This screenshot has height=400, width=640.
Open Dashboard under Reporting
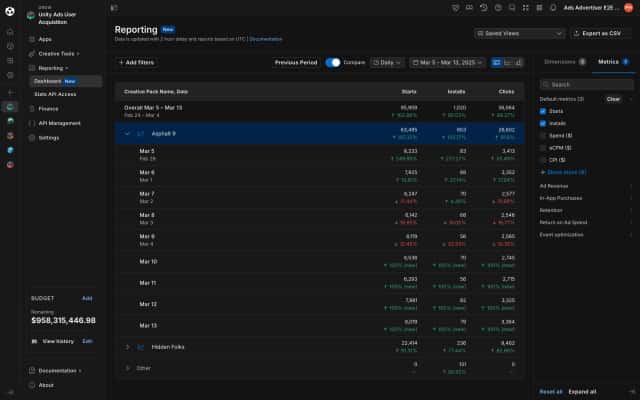point(66,81)
